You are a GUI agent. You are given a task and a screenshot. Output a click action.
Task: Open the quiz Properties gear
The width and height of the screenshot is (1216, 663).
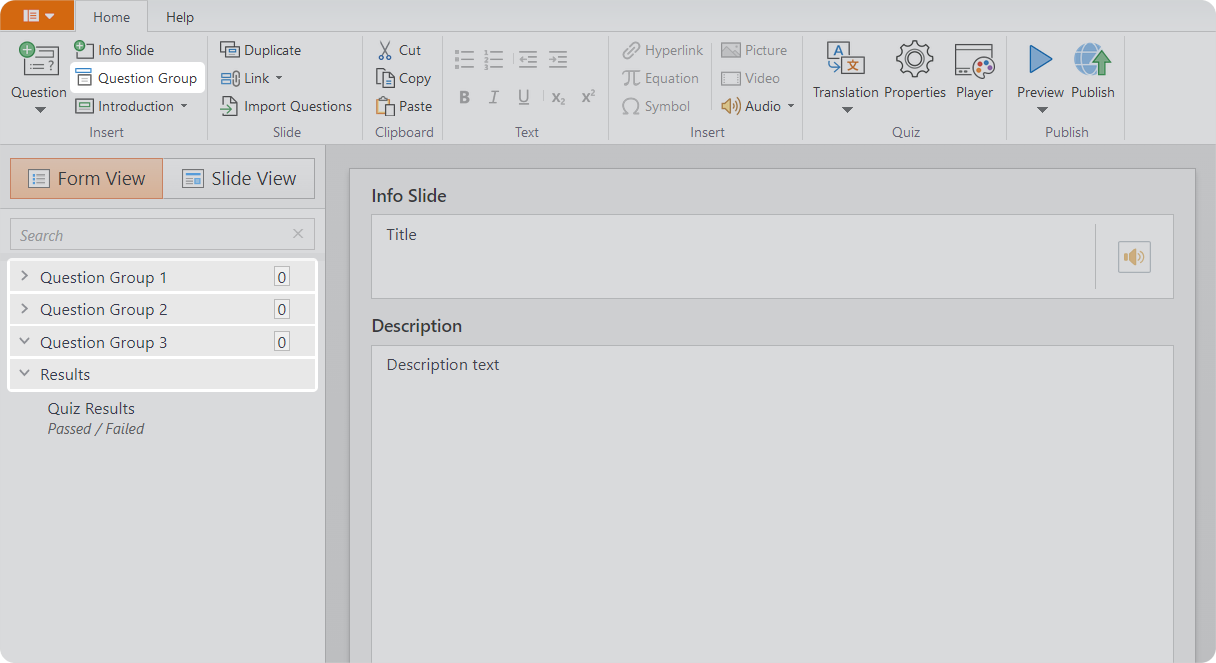(914, 60)
